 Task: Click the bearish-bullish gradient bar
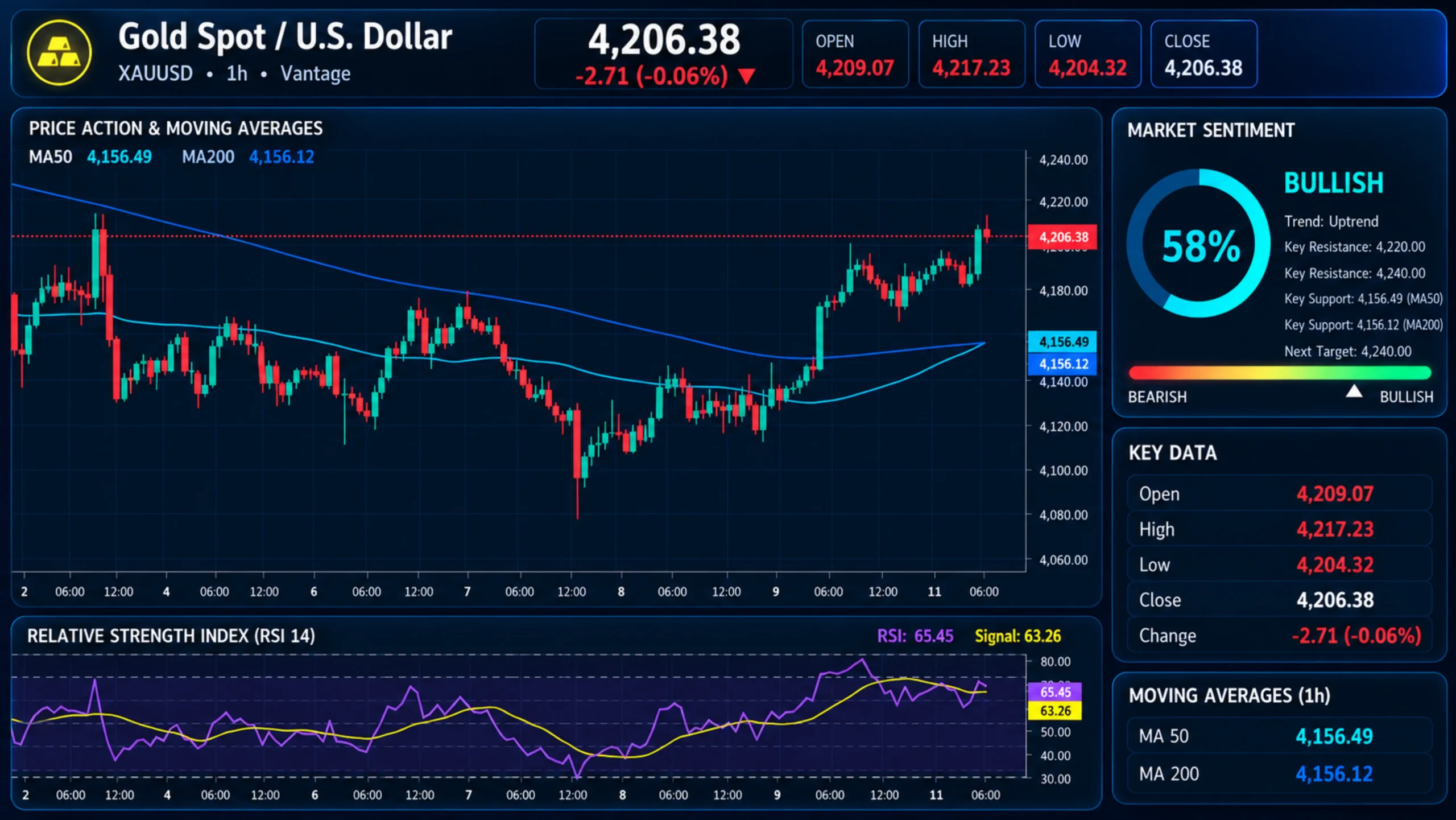[1280, 373]
